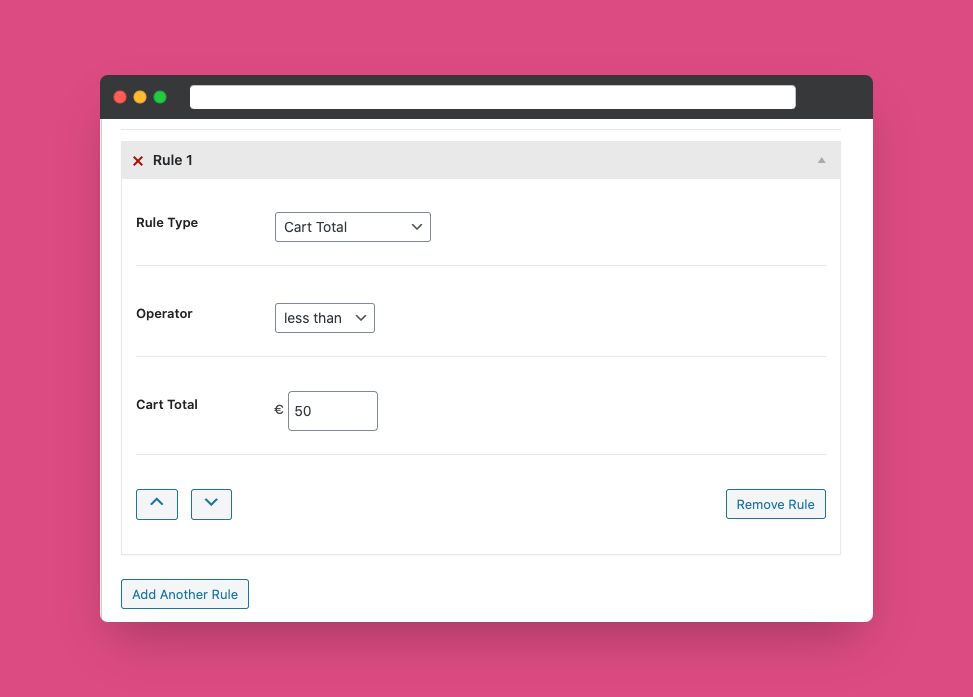Click the Rule Type label
The width and height of the screenshot is (973, 697).
click(x=167, y=223)
